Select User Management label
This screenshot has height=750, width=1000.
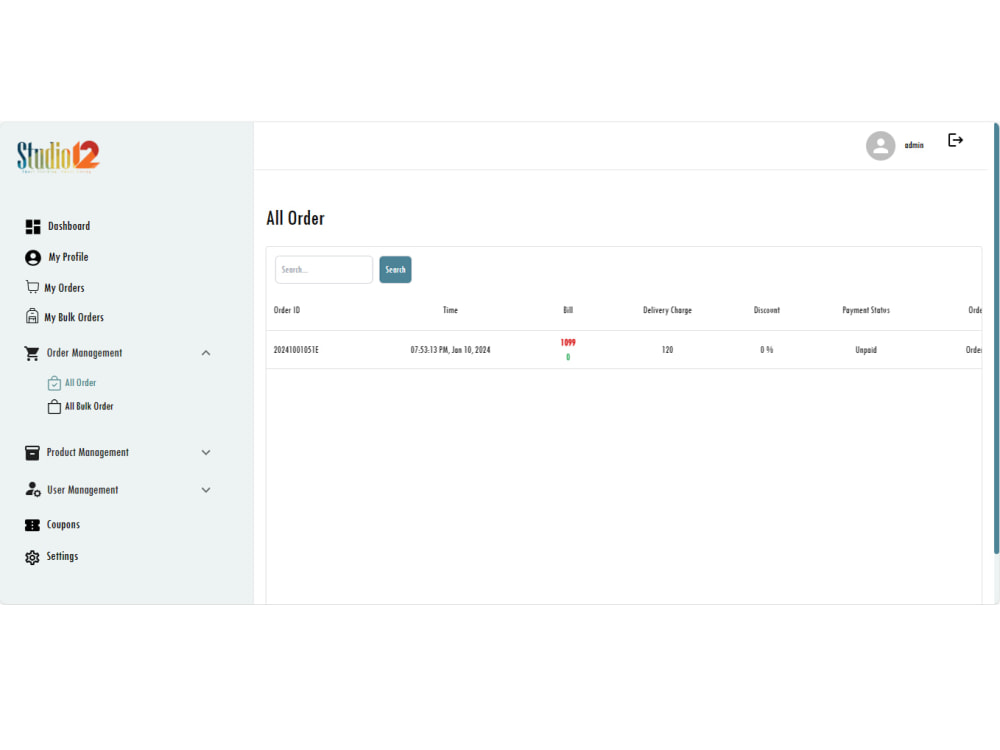coord(82,490)
